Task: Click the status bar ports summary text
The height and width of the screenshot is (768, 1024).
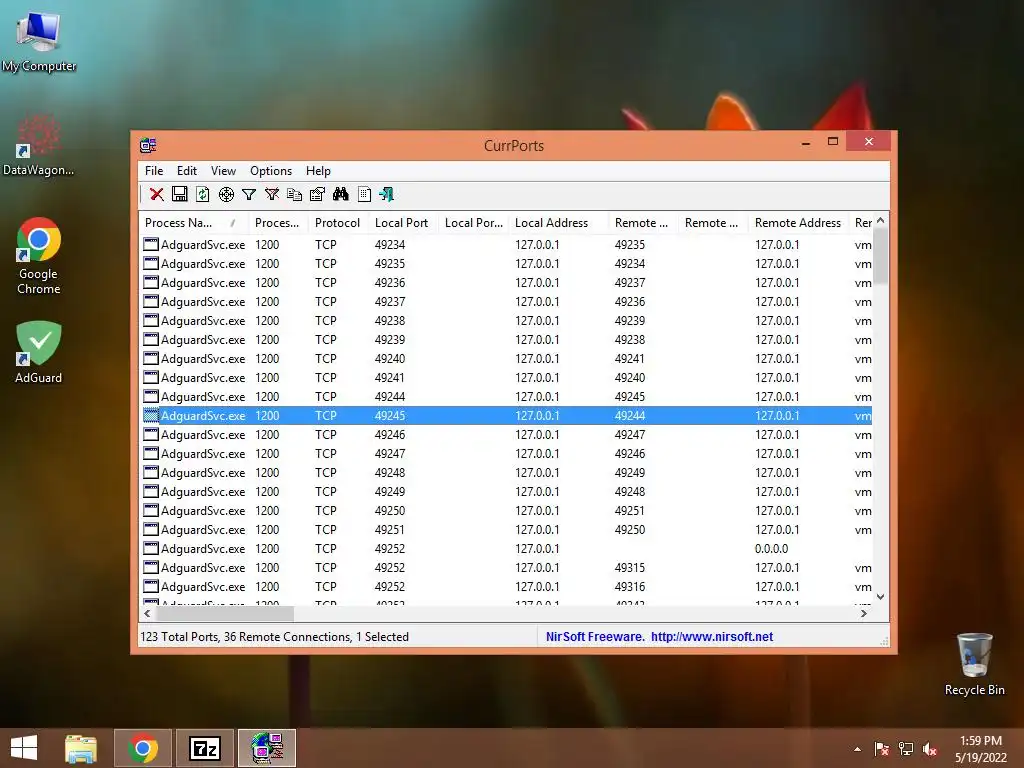Action: [x=274, y=637]
